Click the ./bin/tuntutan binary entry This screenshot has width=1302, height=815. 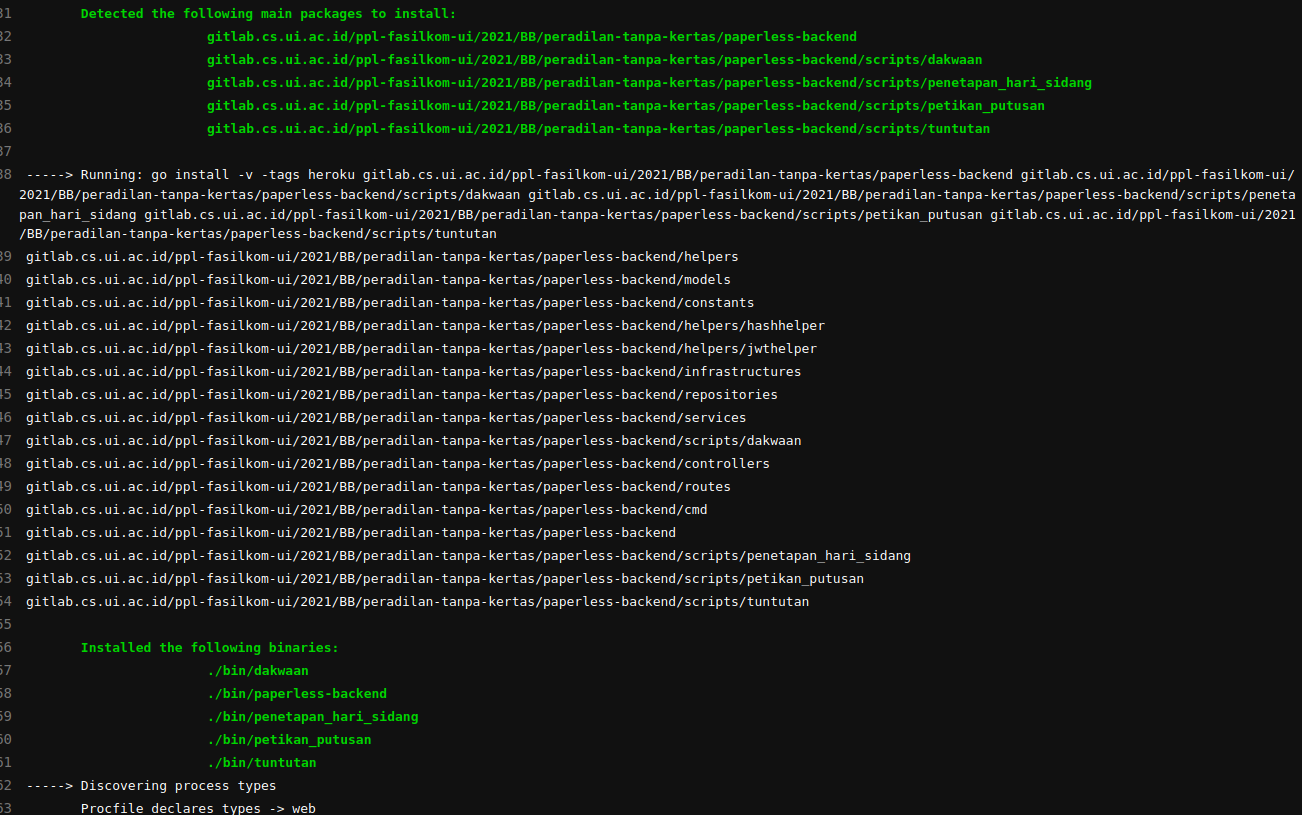pos(262,763)
